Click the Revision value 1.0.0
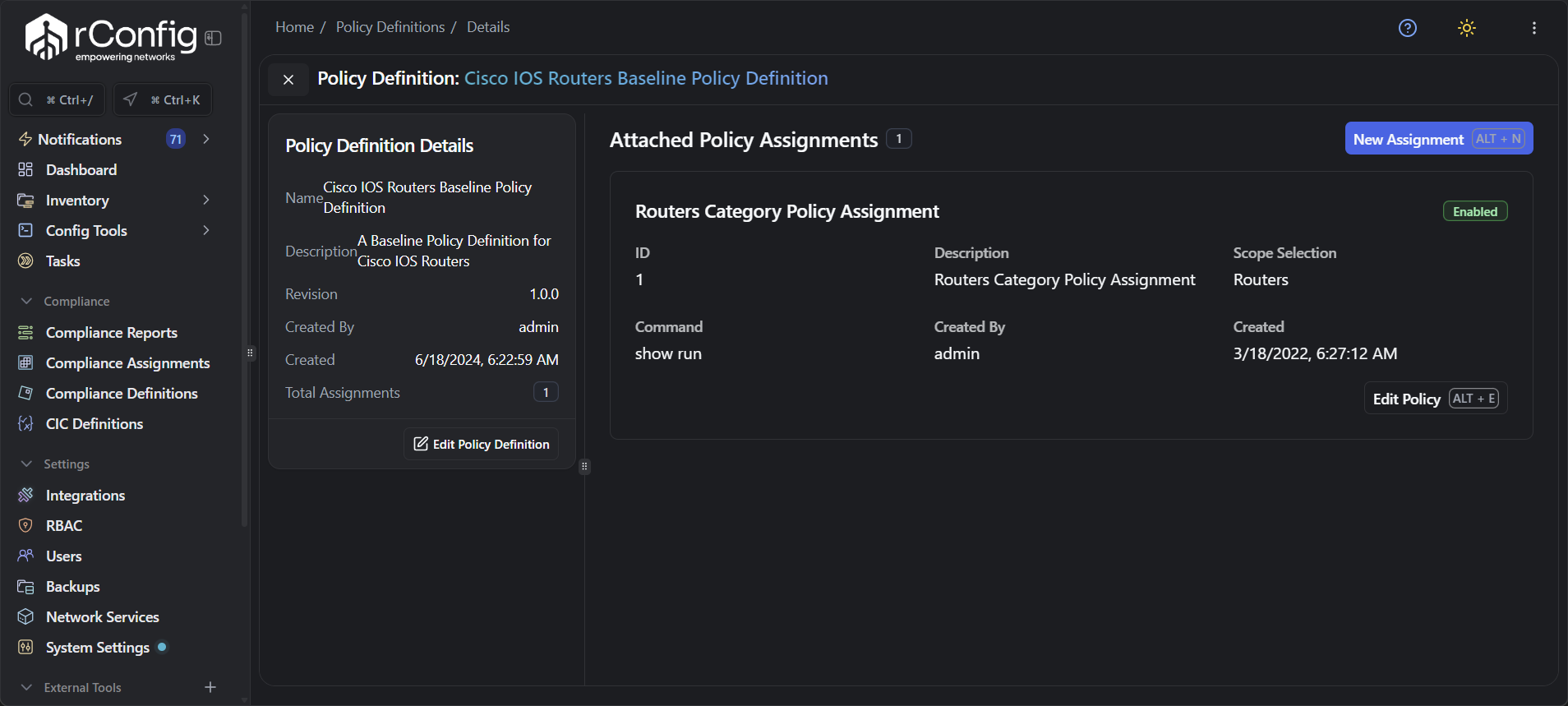Image resolution: width=1568 pixels, height=706 pixels. 544,293
